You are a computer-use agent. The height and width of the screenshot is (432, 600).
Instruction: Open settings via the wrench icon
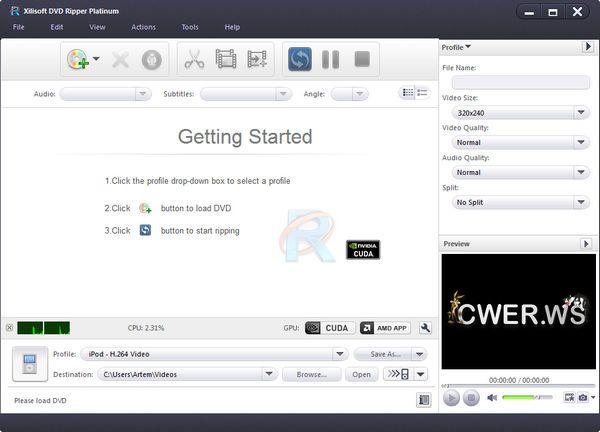coord(425,327)
